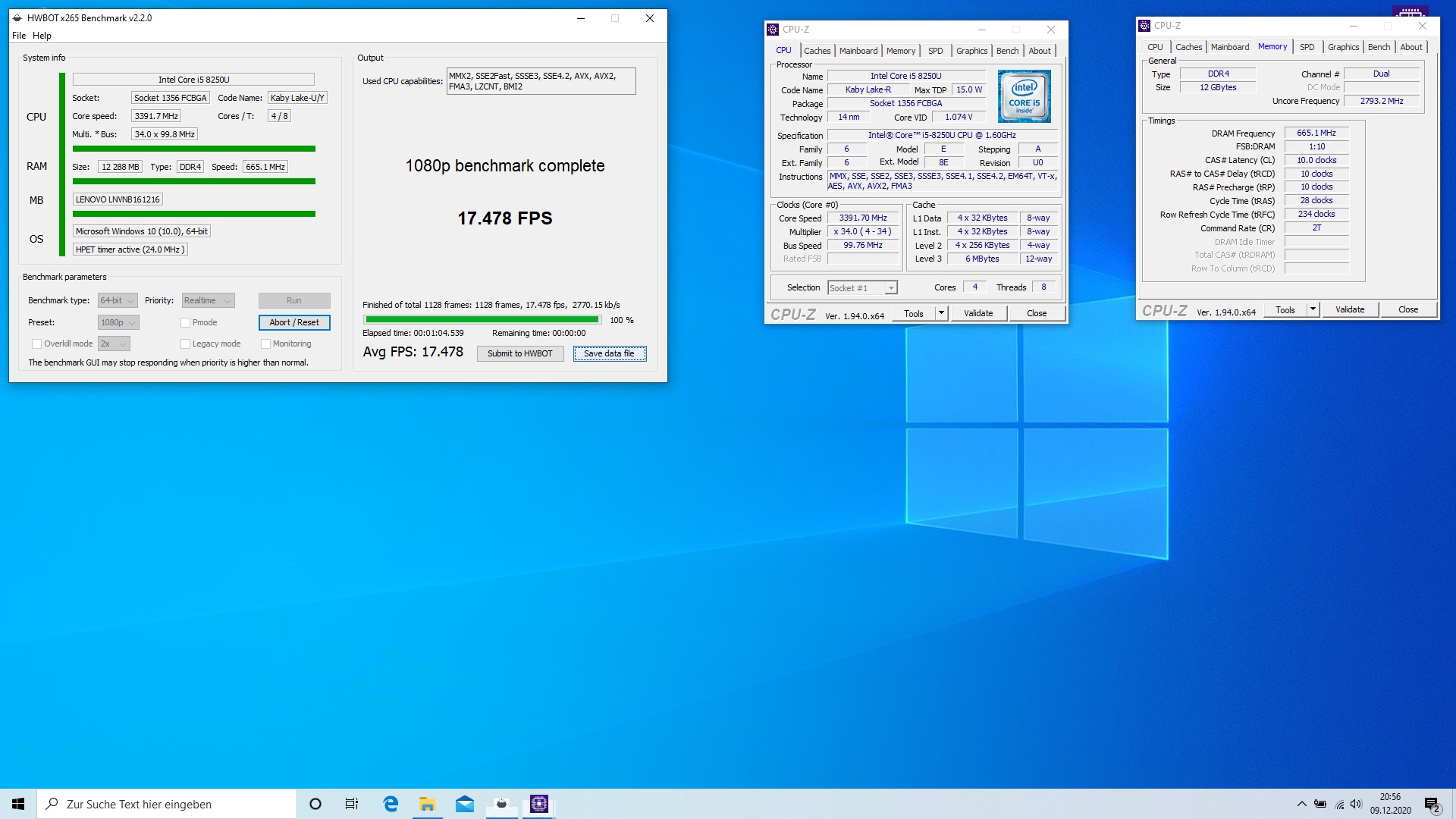Image resolution: width=1456 pixels, height=819 pixels.
Task: Open Bench tab in CPU-Z Memory window
Action: click(1379, 47)
